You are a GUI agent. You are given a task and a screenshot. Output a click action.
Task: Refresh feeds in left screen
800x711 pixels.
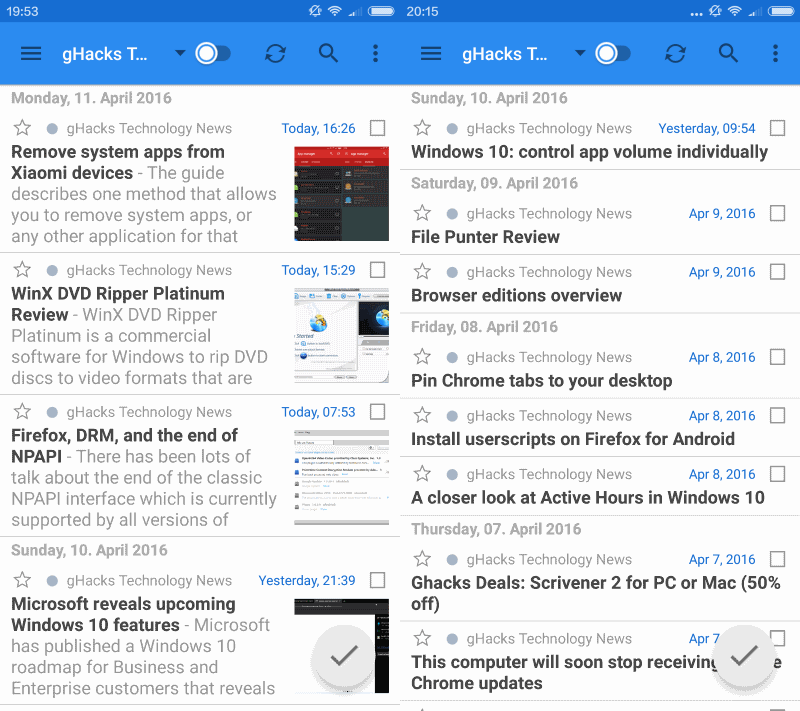[276, 54]
